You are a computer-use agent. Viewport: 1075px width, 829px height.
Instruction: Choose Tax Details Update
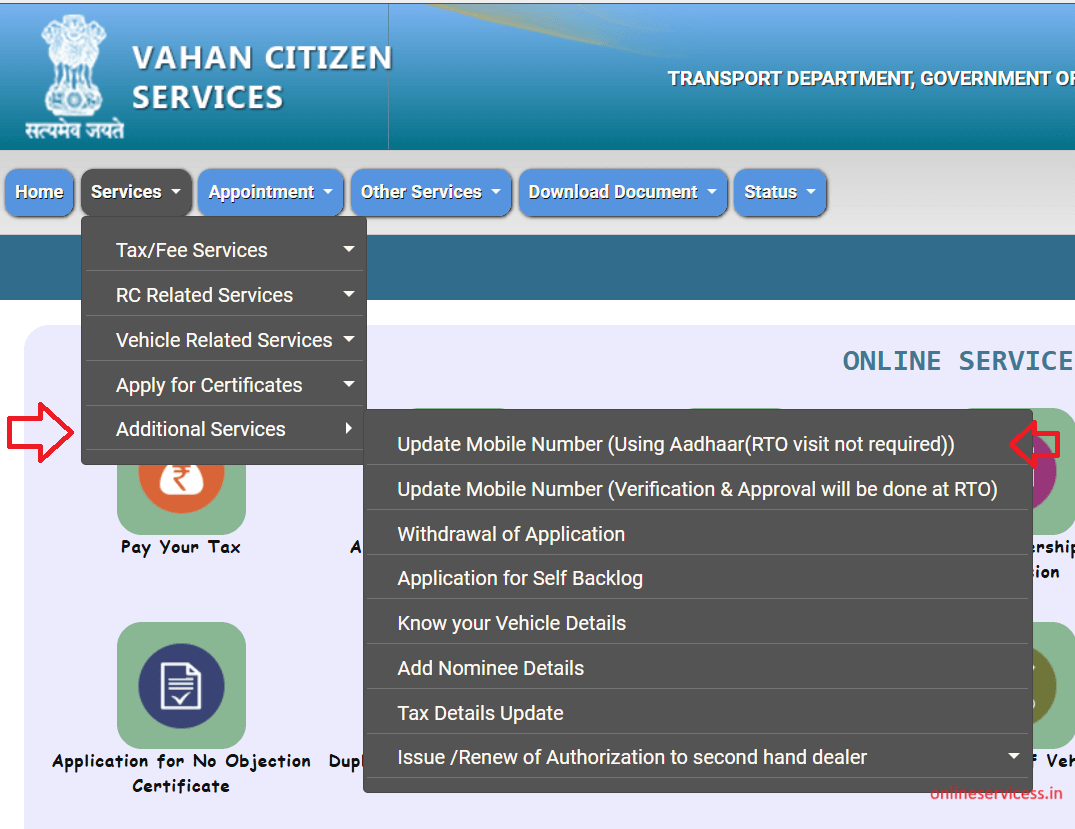[x=698, y=713]
